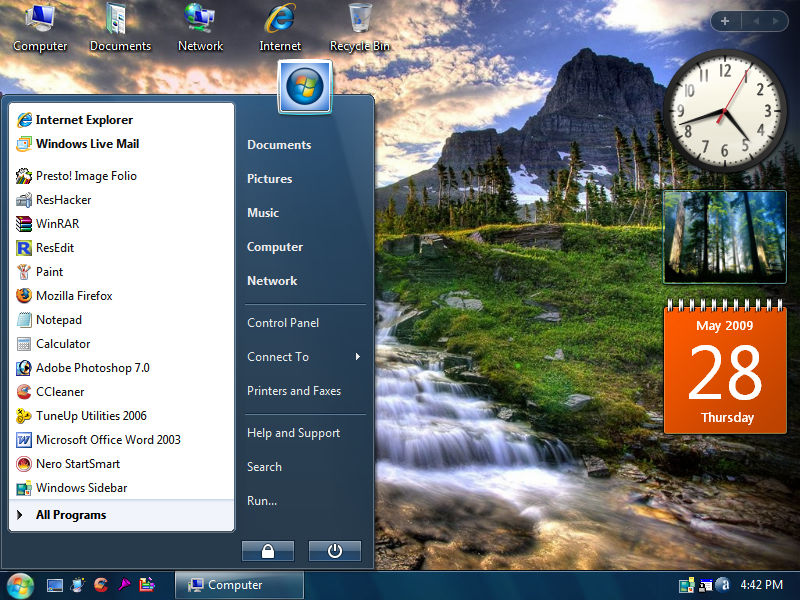
Task: Select Computer in start menu right pane
Action: [274, 247]
